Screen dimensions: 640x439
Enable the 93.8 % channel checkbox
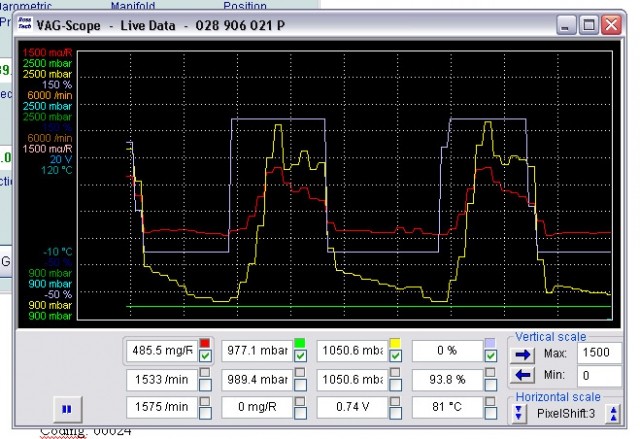491,385
